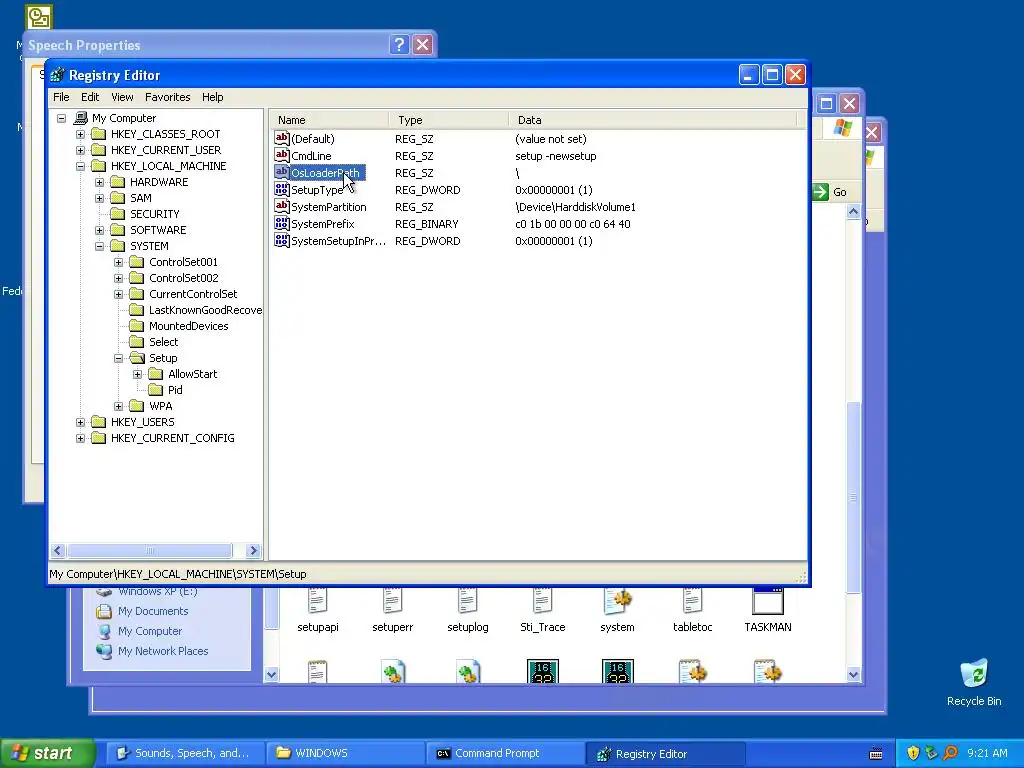Select the Pid key folder icon
This screenshot has height=768, width=1024.
pos(155,390)
